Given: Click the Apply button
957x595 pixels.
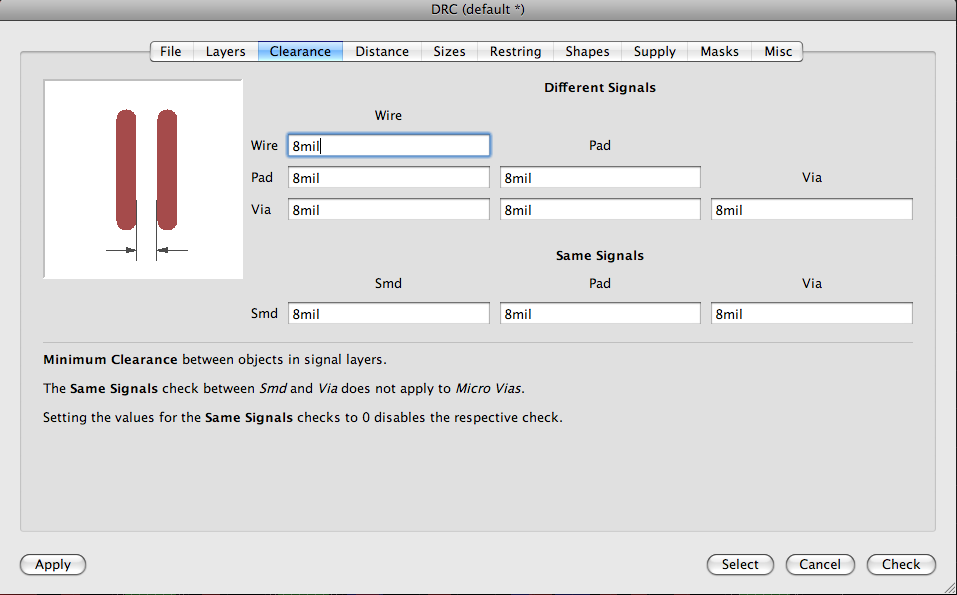Looking at the screenshot, I should pos(53,564).
